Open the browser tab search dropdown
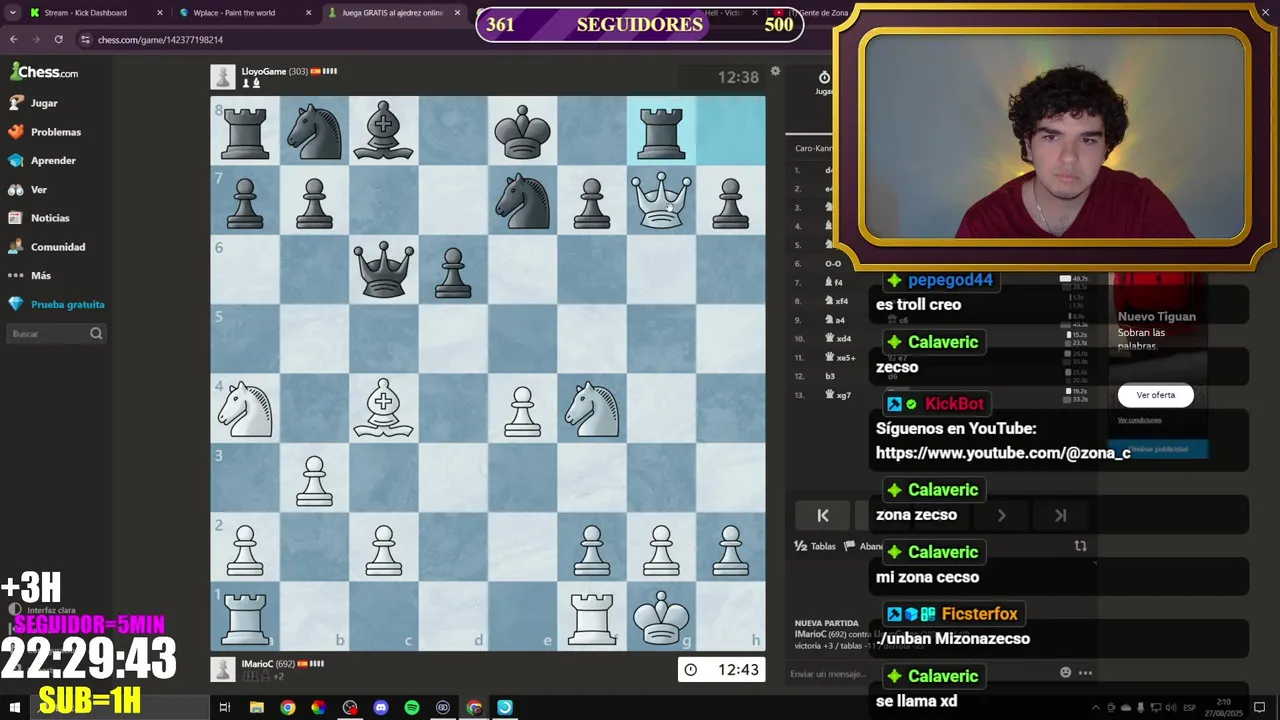 point(12,13)
